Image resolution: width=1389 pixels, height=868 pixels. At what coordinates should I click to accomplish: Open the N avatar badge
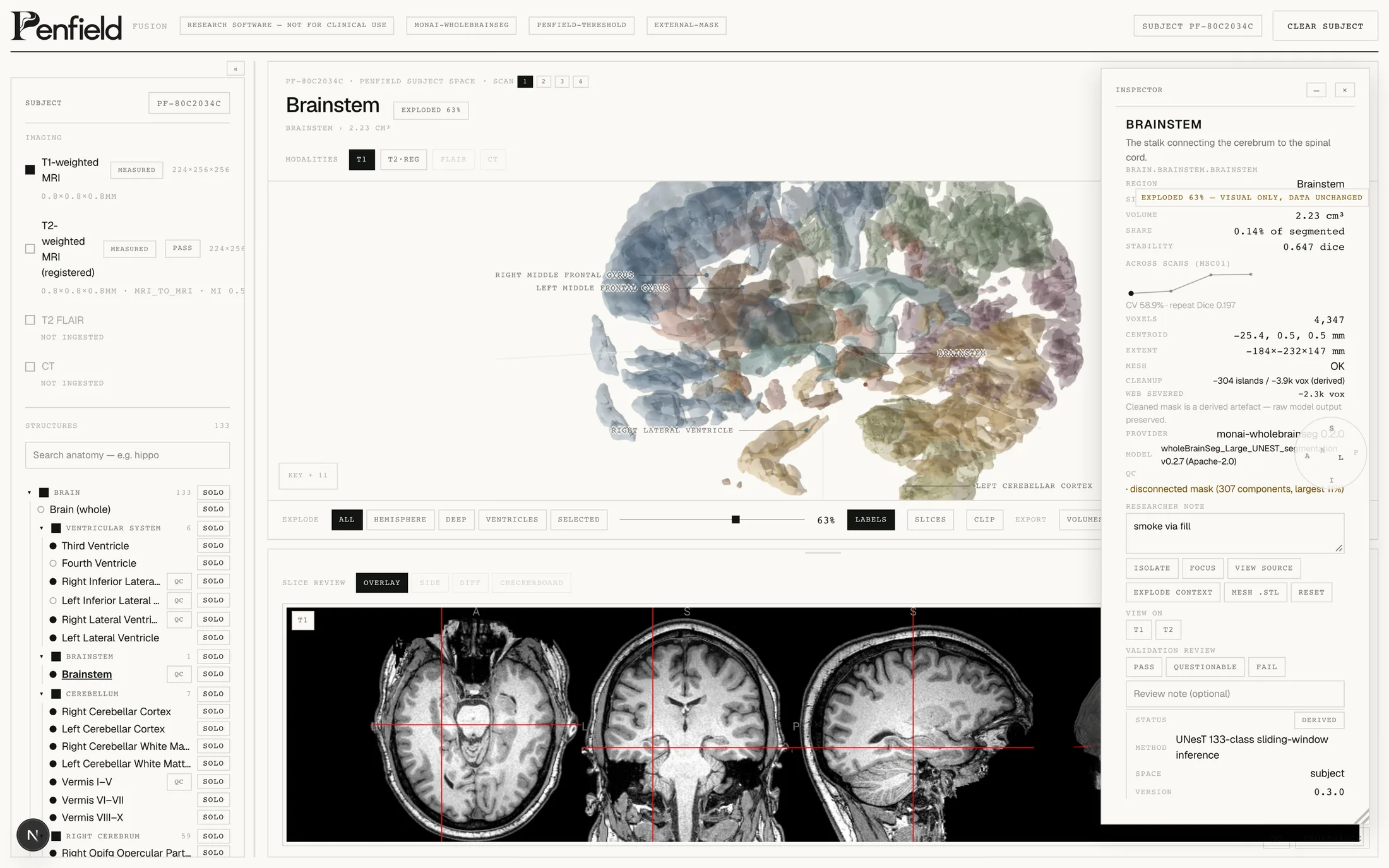[33, 835]
